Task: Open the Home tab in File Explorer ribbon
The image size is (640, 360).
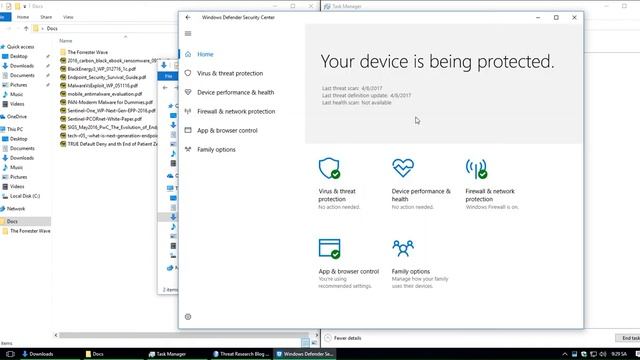Action: (x=23, y=17)
